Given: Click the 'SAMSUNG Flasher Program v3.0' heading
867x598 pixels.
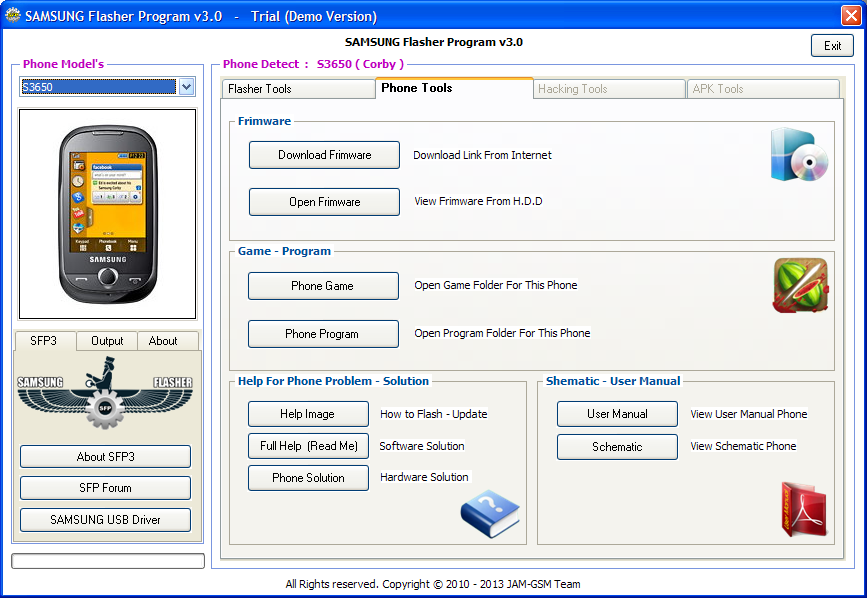Looking at the screenshot, I should [434, 42].
